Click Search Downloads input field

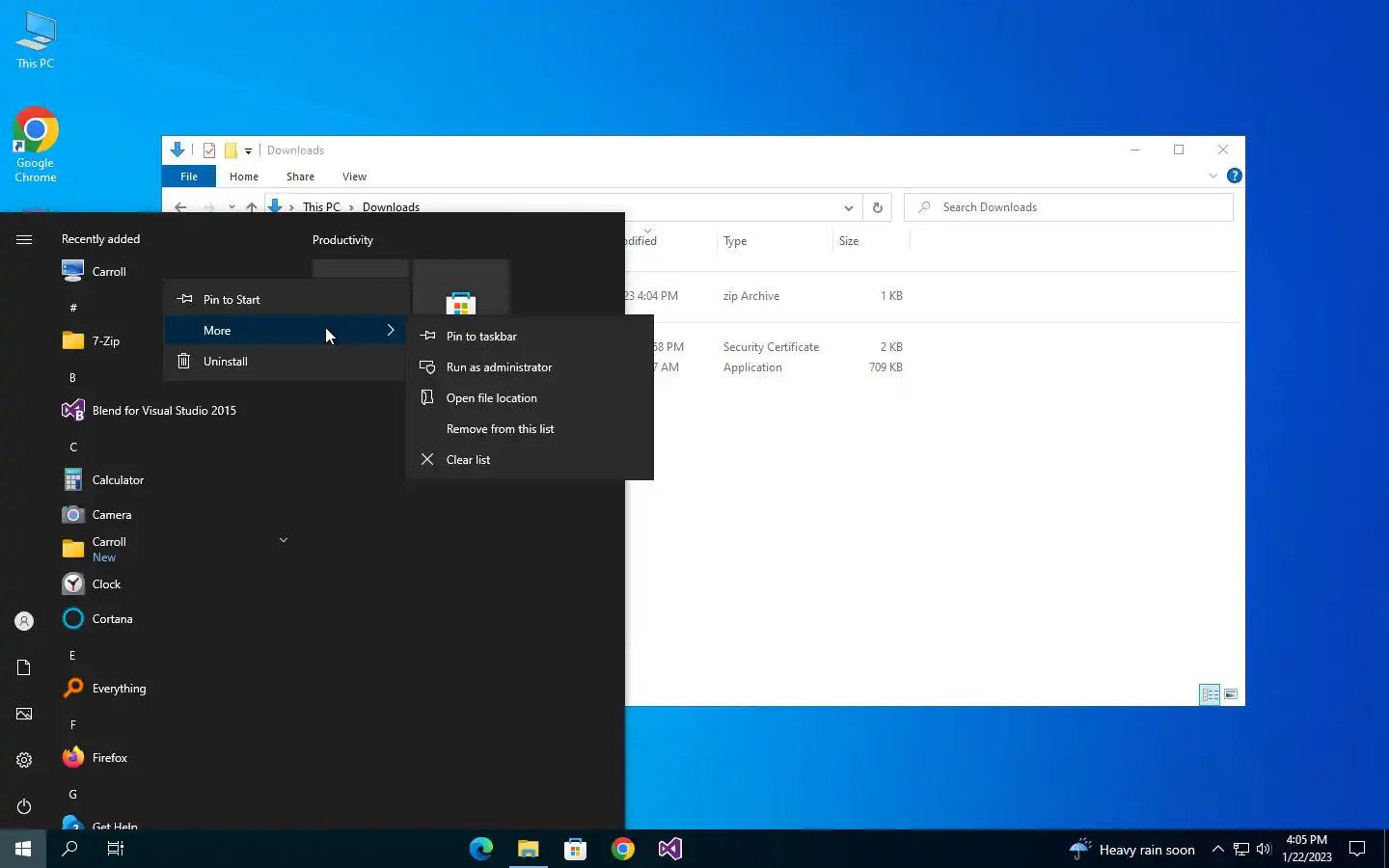click(1069, 207)
